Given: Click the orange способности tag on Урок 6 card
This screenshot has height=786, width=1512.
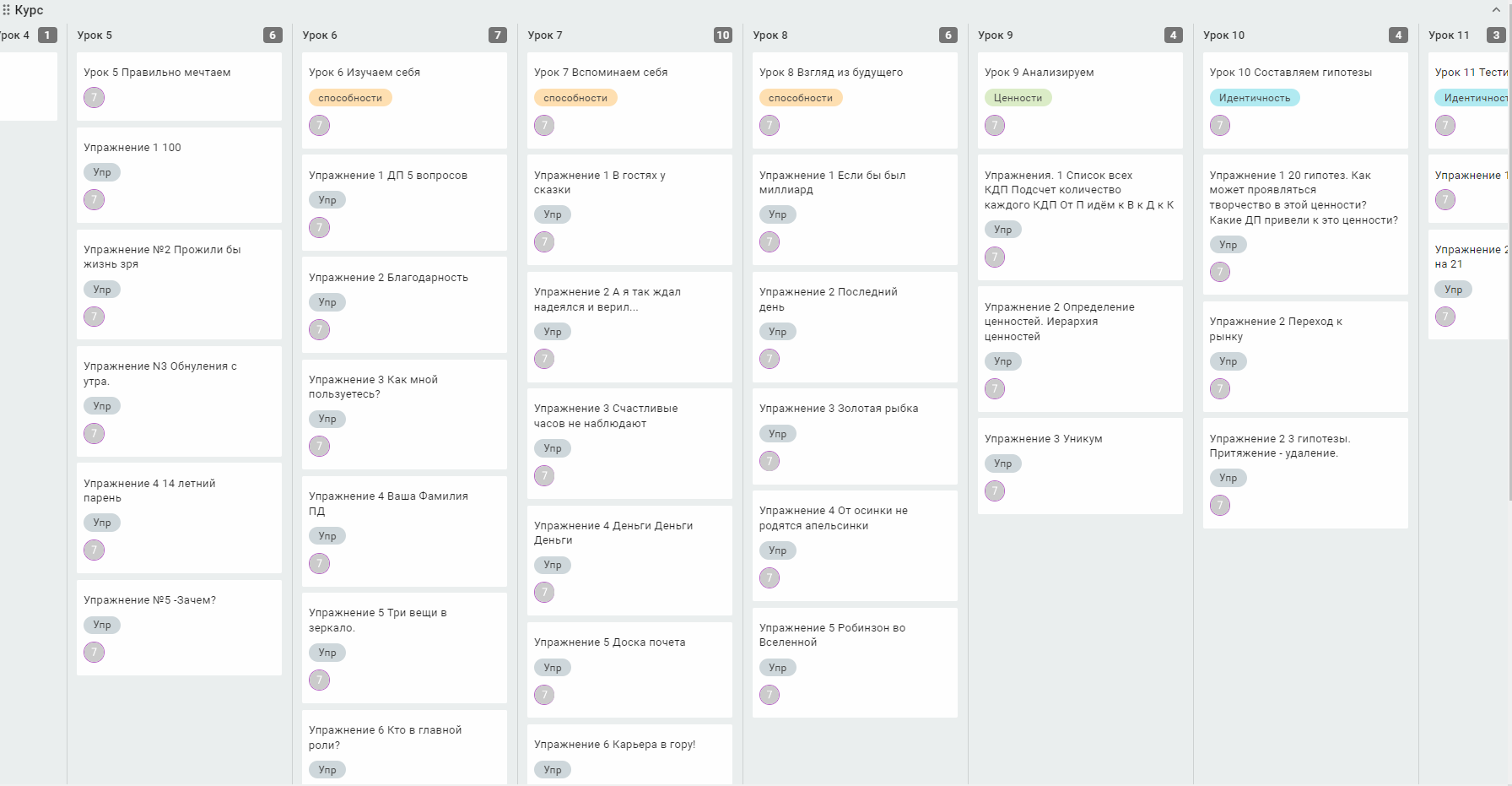Looking at the screenshot, I should click(350, 98).
